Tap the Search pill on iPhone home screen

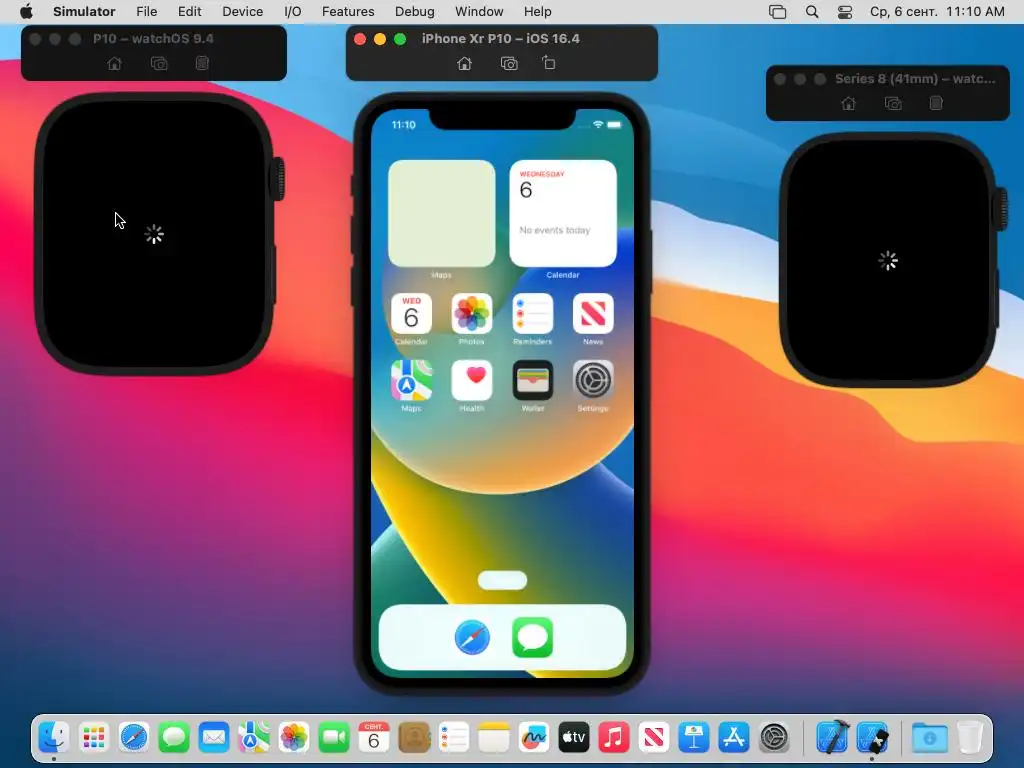(502, 580)
